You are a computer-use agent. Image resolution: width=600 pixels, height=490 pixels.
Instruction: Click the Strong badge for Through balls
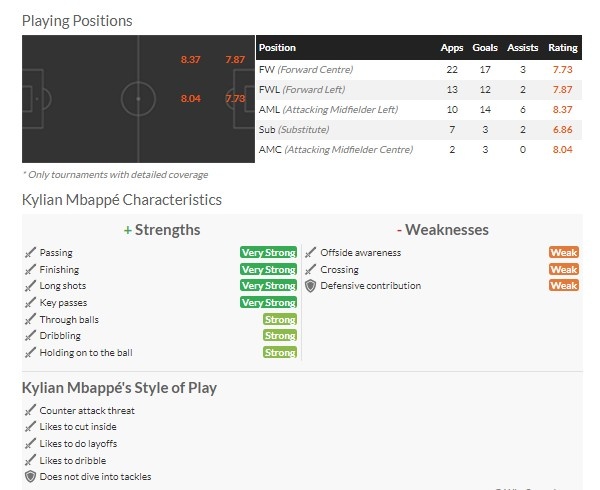(280, 319)
